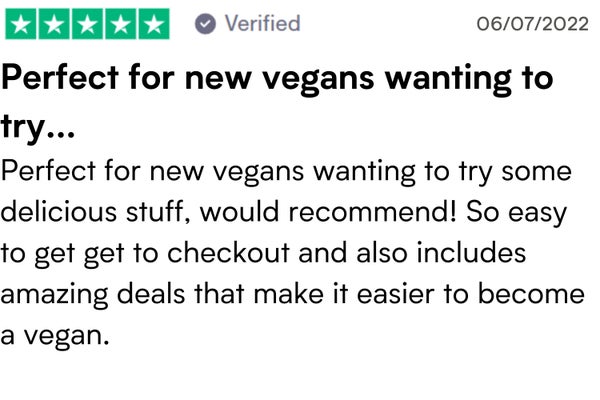Click the final words 'a vegan.'
The width and height of the screenshot is (600, 400).
55,336
